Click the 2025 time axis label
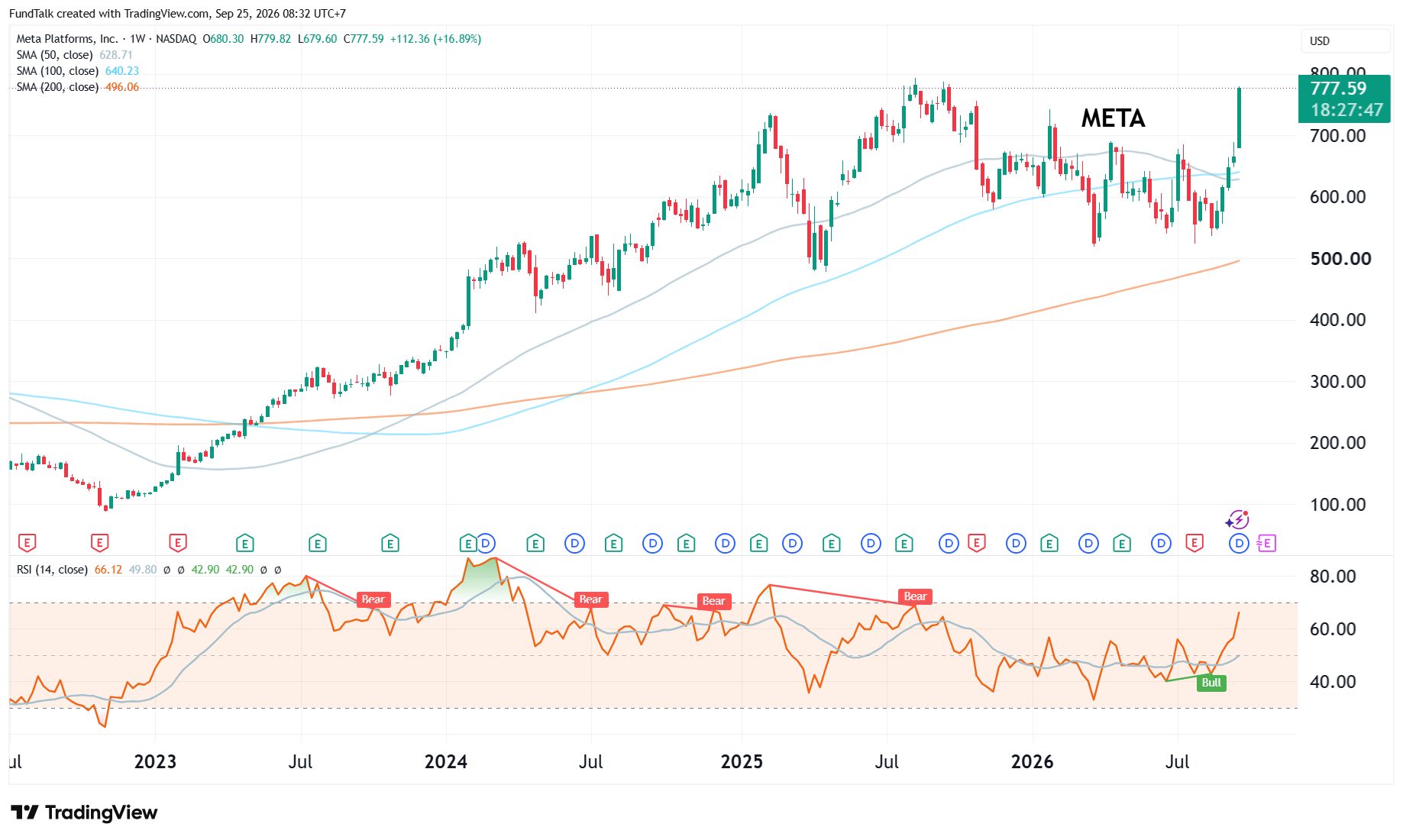Image resolution: width=1403 pixels, height=840 pixels. pos(742,762)
